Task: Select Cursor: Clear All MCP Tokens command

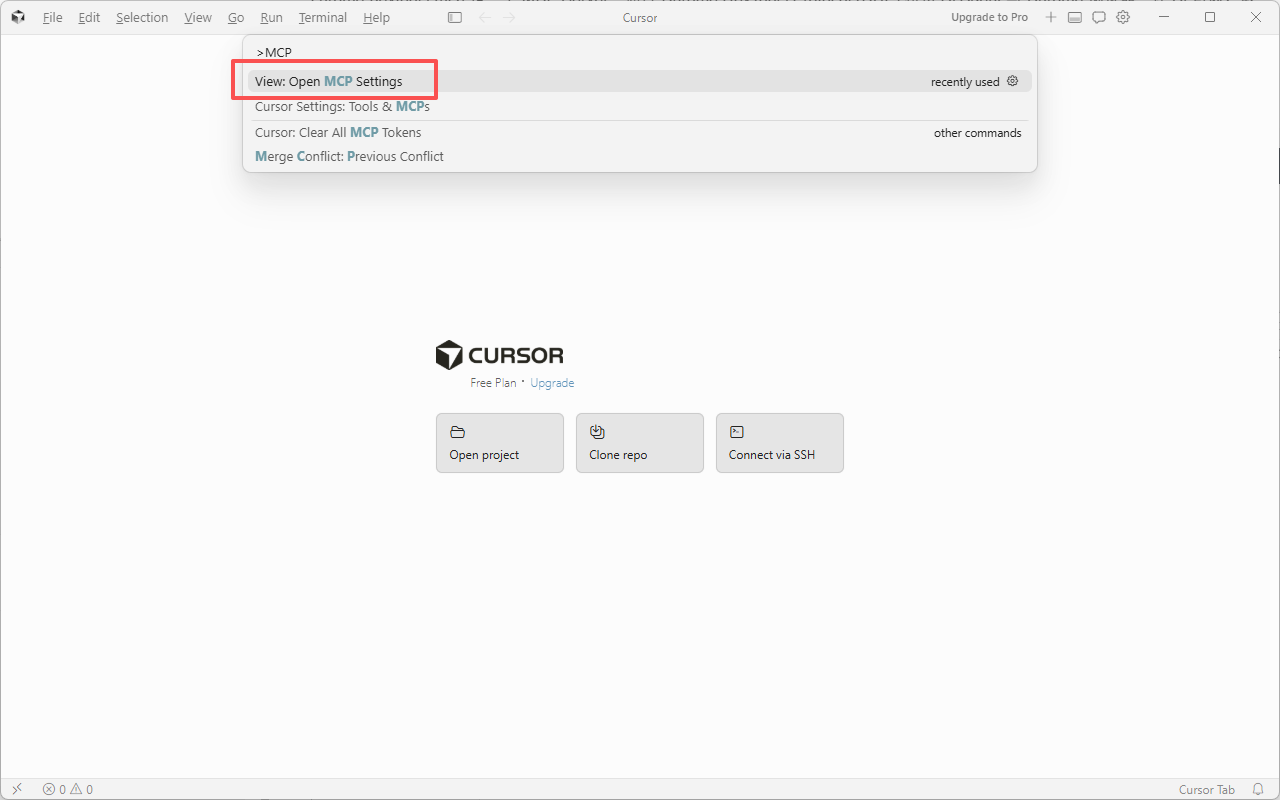Action: 640,132
